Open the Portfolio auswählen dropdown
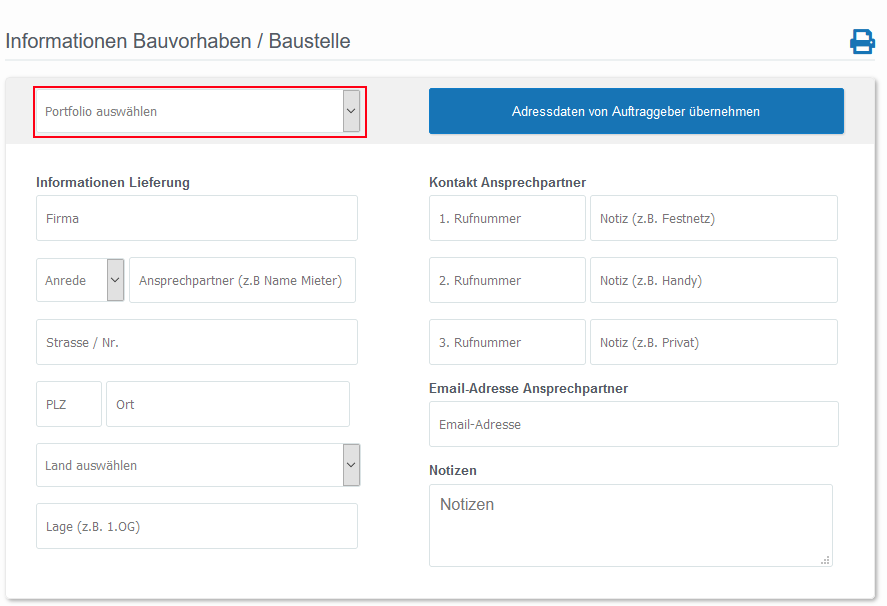 tap(199, 111)
